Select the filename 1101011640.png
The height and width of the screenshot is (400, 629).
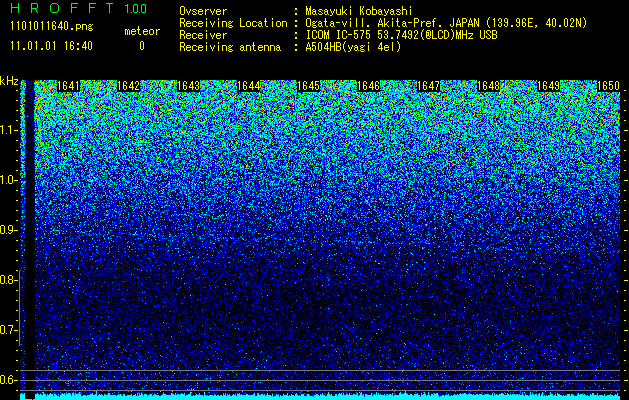click(52, 27)
